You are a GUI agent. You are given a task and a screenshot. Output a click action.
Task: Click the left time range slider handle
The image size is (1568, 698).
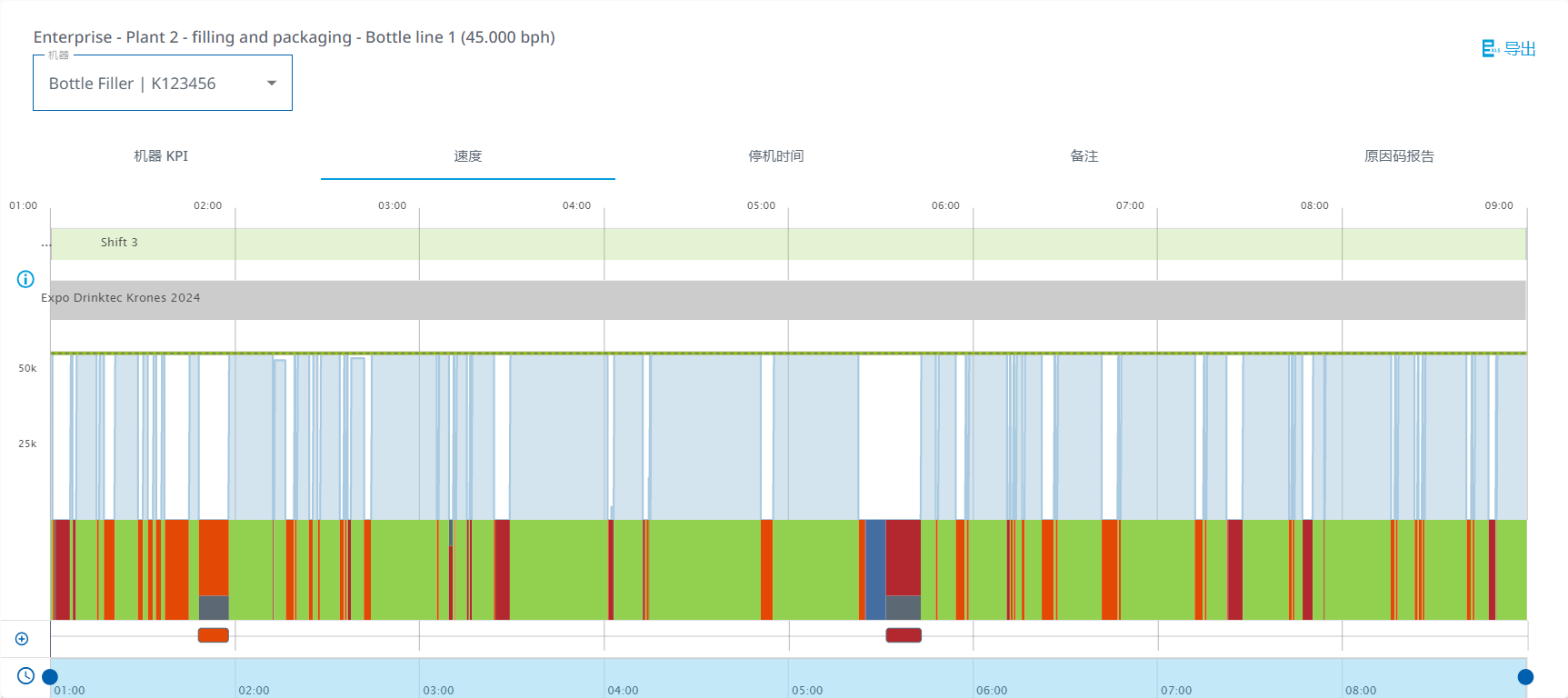(50, 676)
